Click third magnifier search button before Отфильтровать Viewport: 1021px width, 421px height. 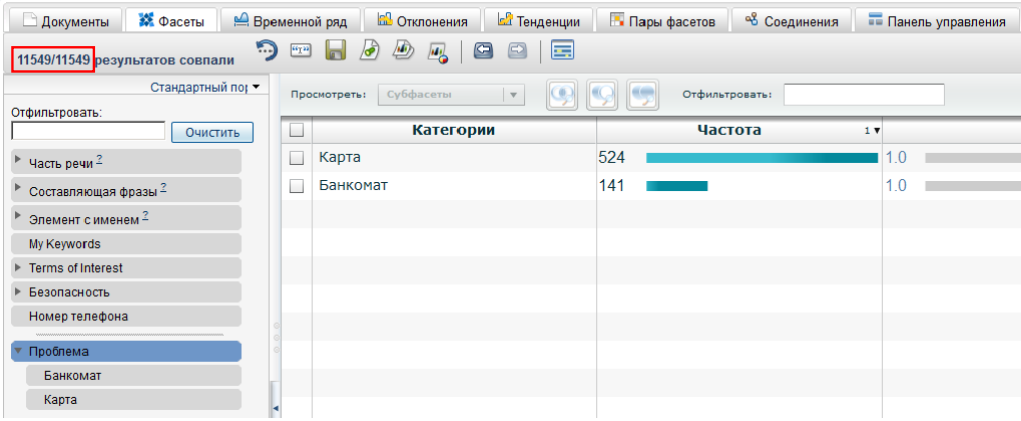[642, 96]
